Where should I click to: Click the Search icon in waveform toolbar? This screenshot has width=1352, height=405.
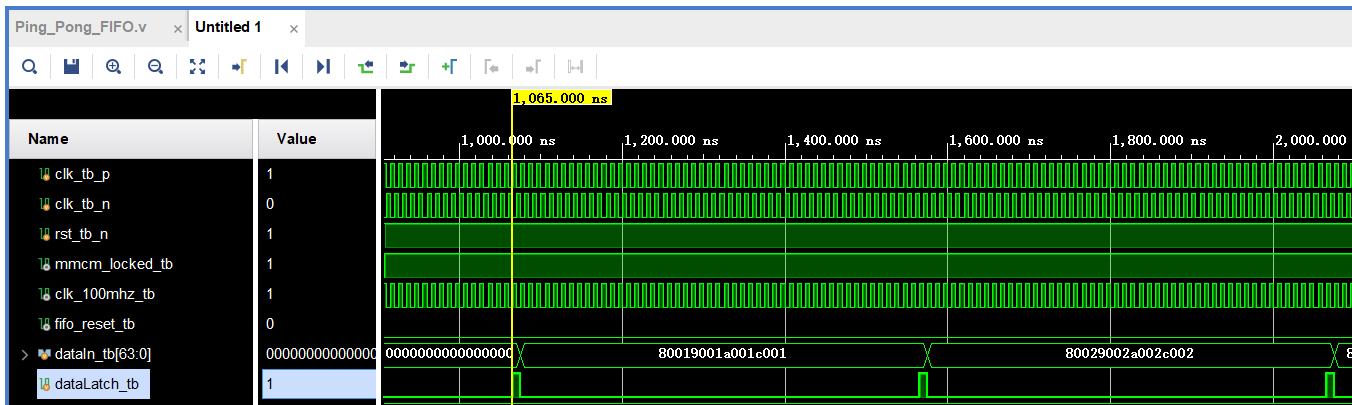[x=30, y=67]
